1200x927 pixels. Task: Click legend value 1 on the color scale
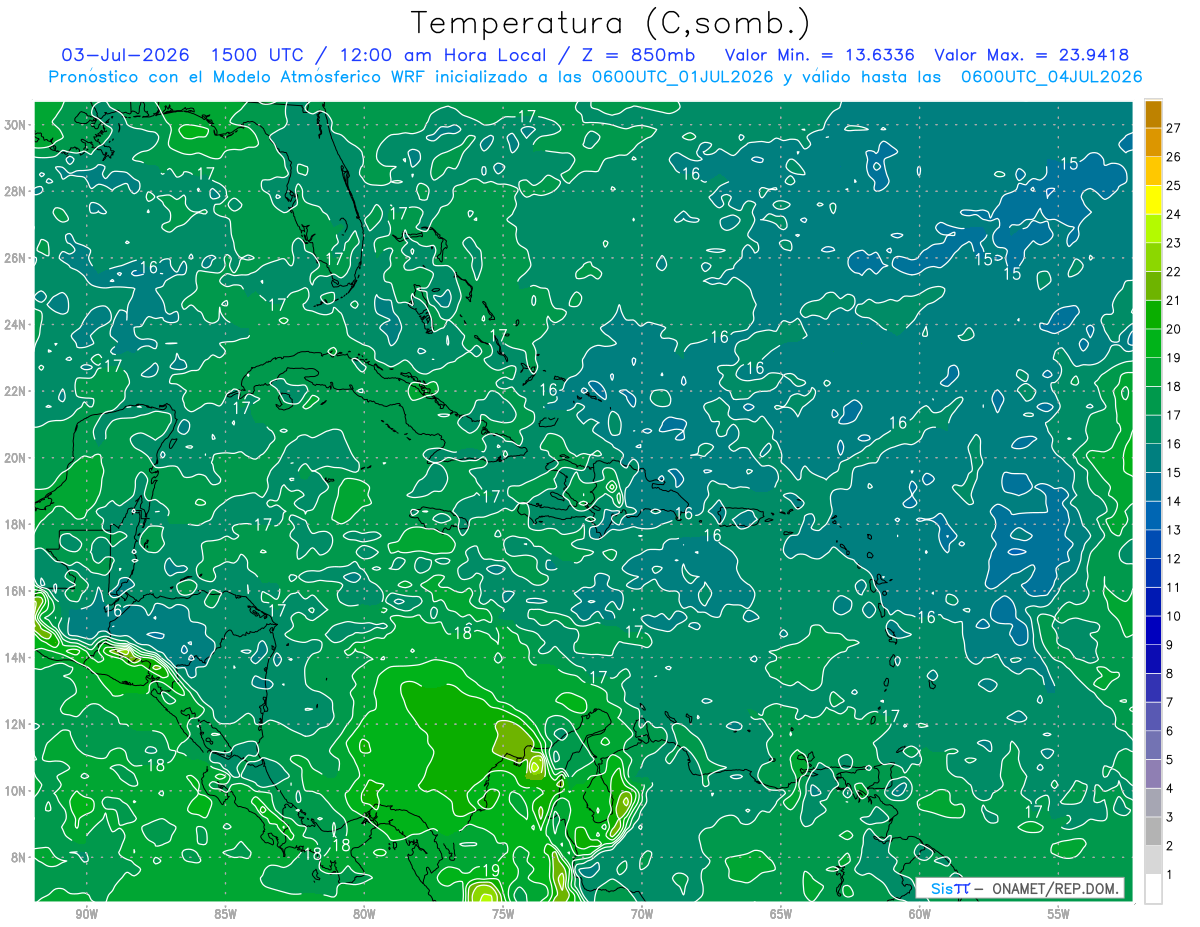pos(1170,875)
